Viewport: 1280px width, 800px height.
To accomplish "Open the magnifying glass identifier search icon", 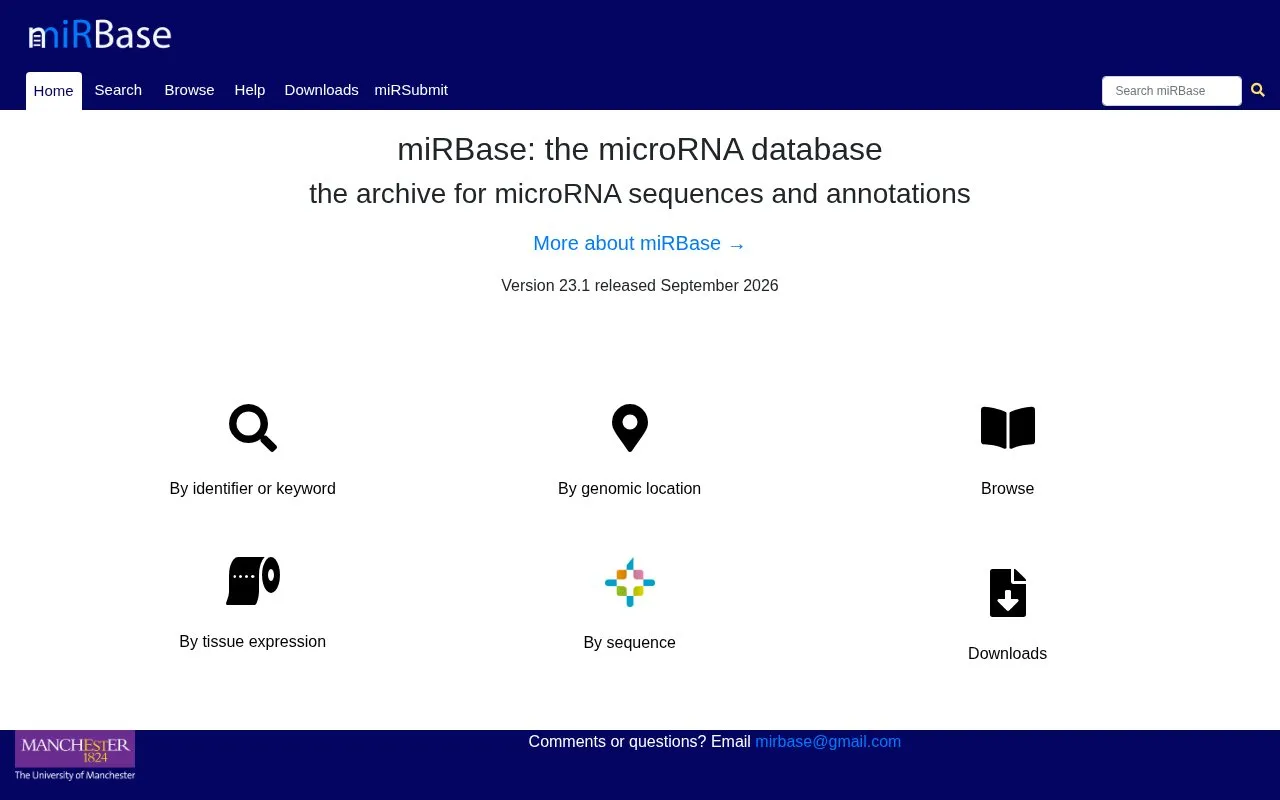I will [253, 428].
